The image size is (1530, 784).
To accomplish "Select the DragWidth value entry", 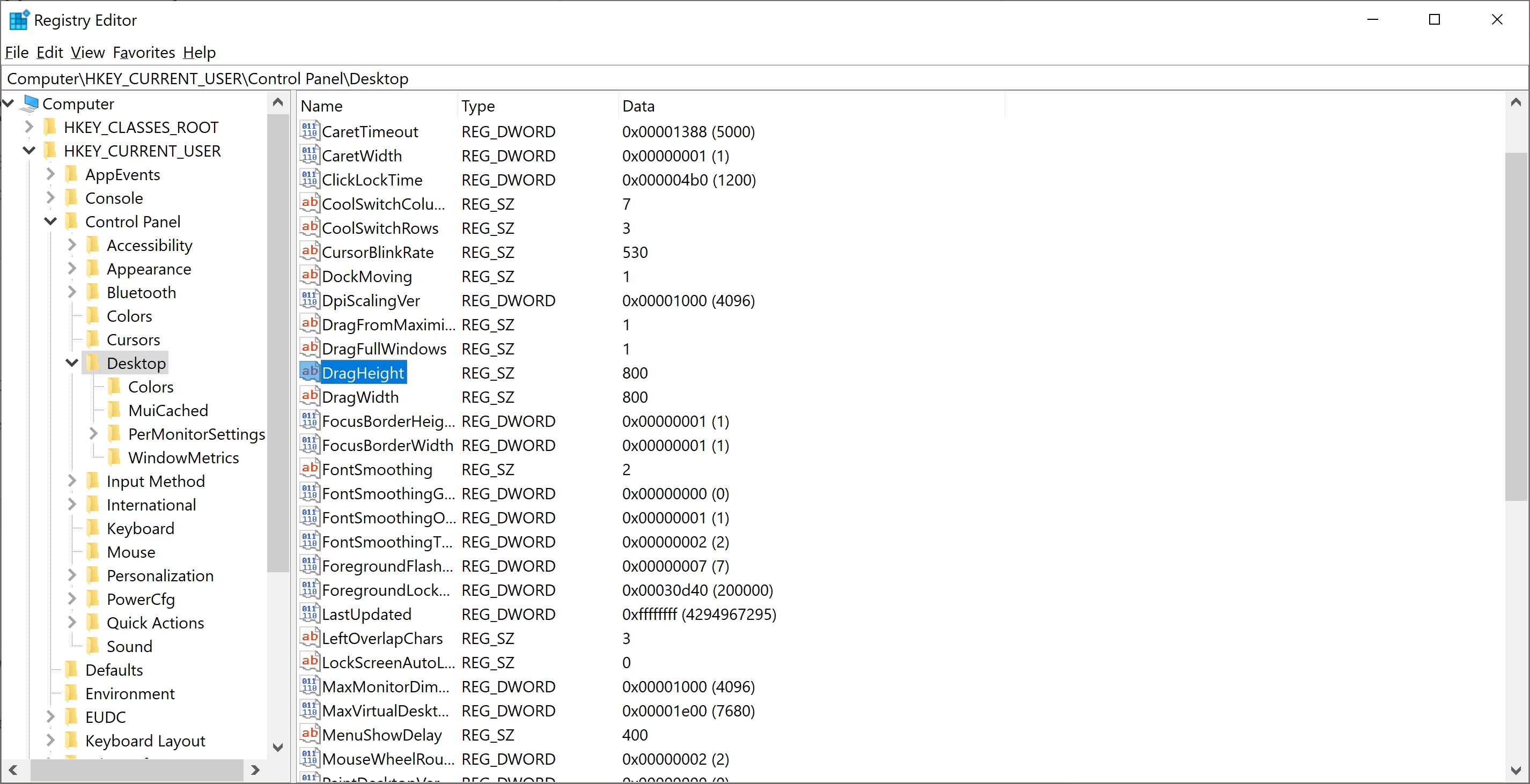I will pos(360,397).
